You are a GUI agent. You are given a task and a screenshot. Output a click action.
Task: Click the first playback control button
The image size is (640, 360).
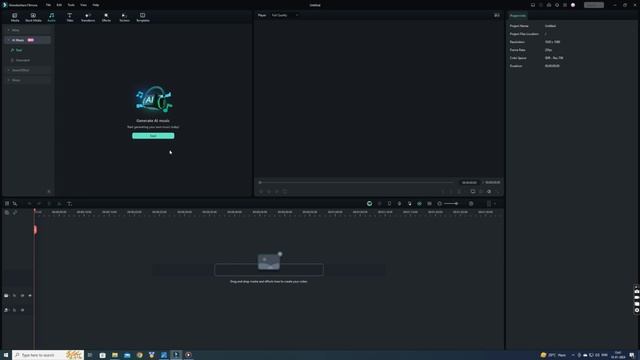click(x=261, y=191)
